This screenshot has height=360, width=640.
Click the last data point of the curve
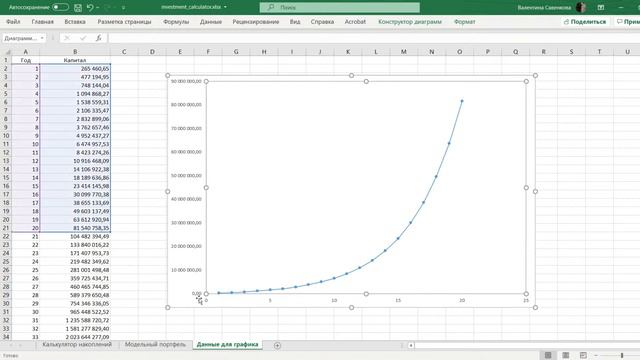[x=462, y=101]
